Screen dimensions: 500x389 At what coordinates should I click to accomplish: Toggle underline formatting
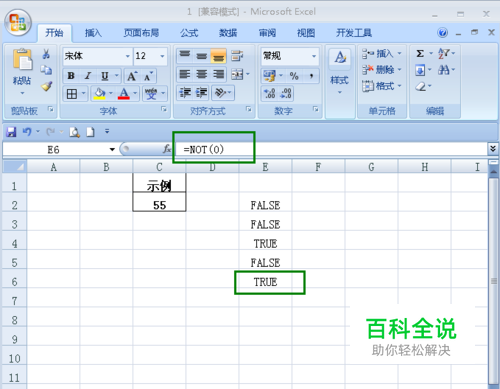pos(105,76)
